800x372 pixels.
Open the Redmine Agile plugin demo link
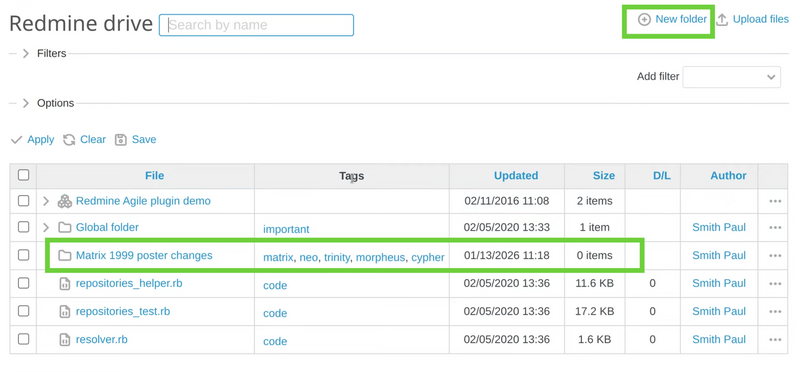tap(143, 201)
